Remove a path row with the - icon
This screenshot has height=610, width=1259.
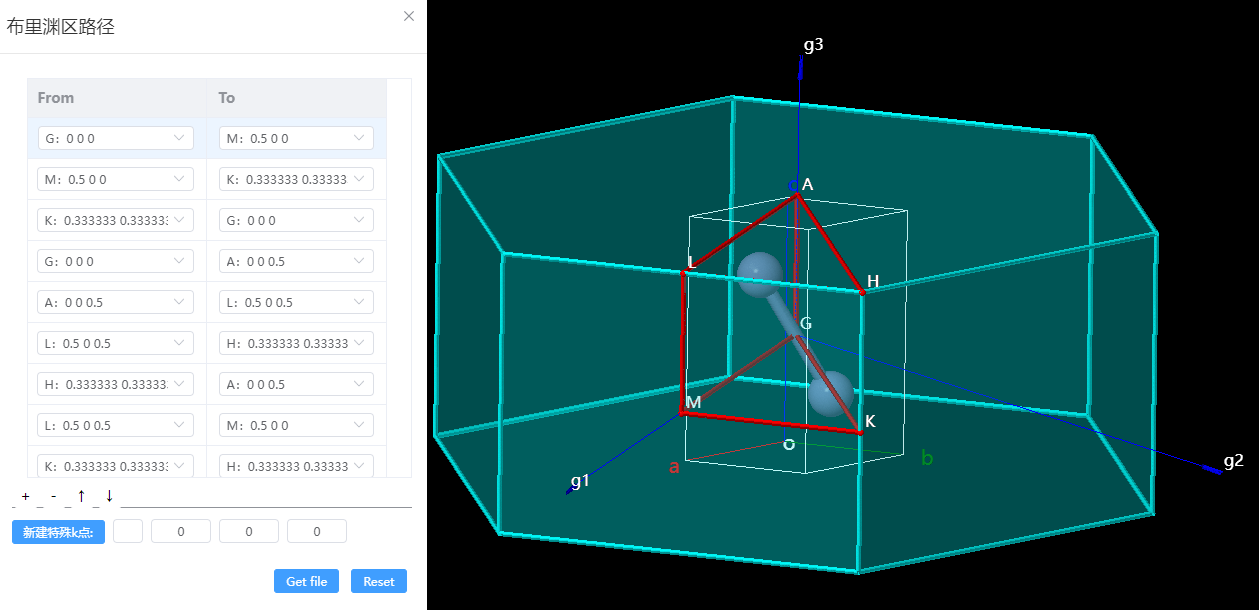click(x=53, y=496)
